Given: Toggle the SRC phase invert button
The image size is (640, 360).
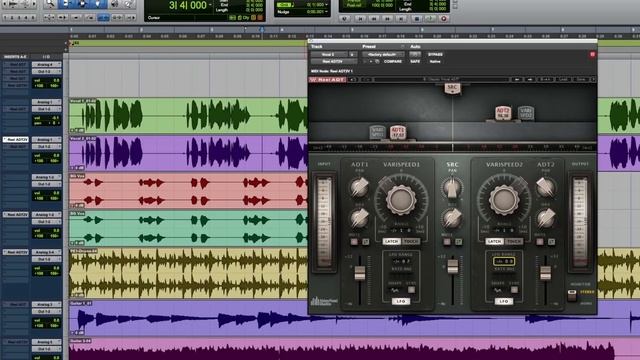Looking at the screenshot, I should point(458,242).
